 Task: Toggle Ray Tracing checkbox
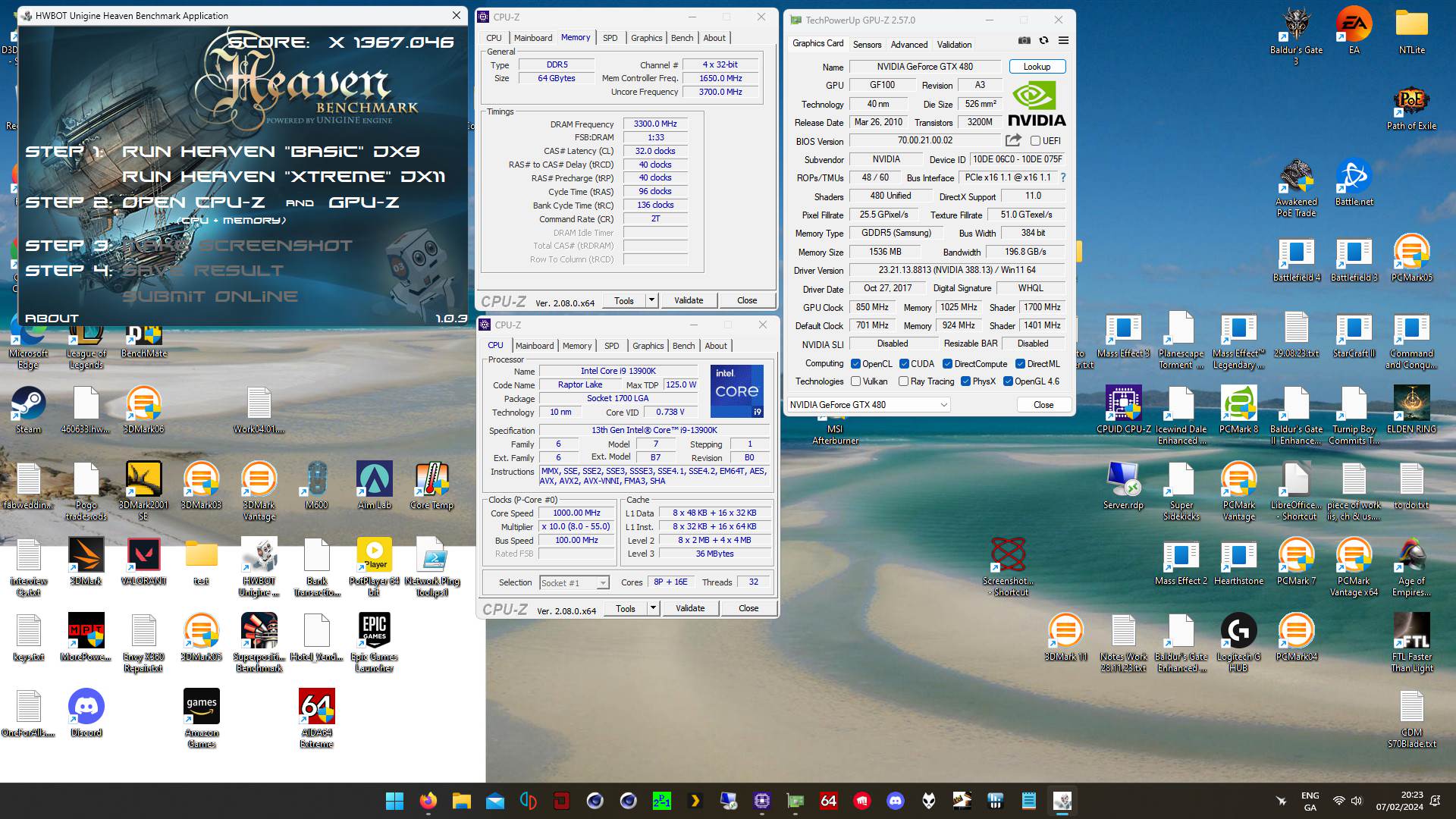903,381
